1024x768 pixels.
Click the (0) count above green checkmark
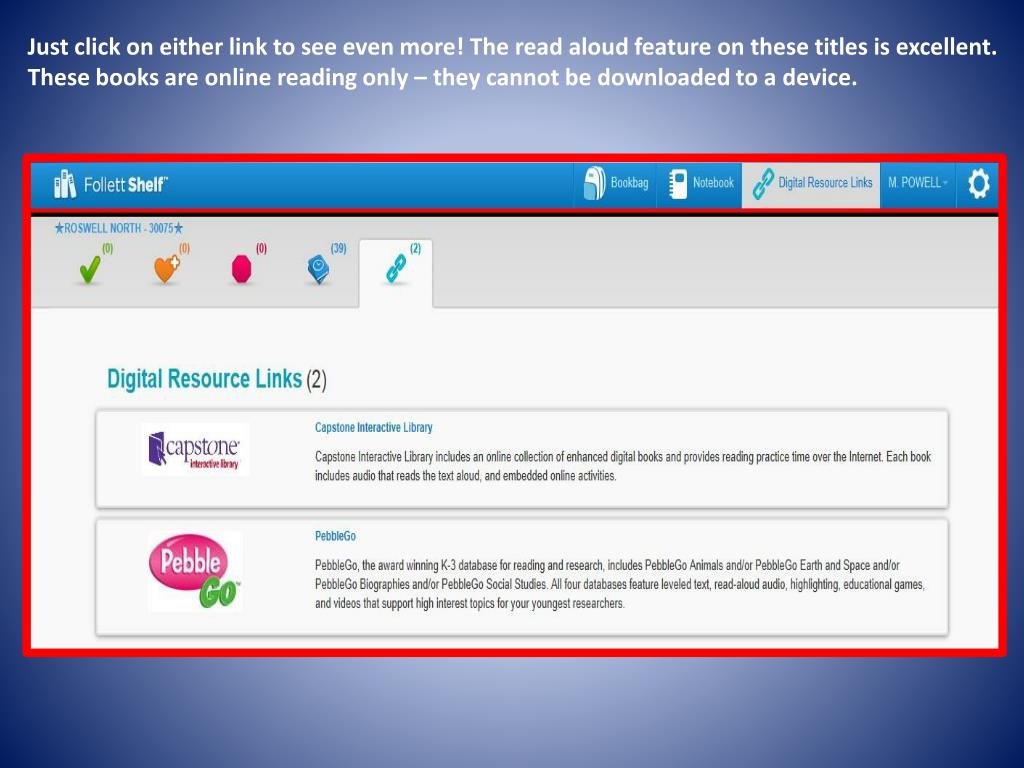(x=107, y=248)
